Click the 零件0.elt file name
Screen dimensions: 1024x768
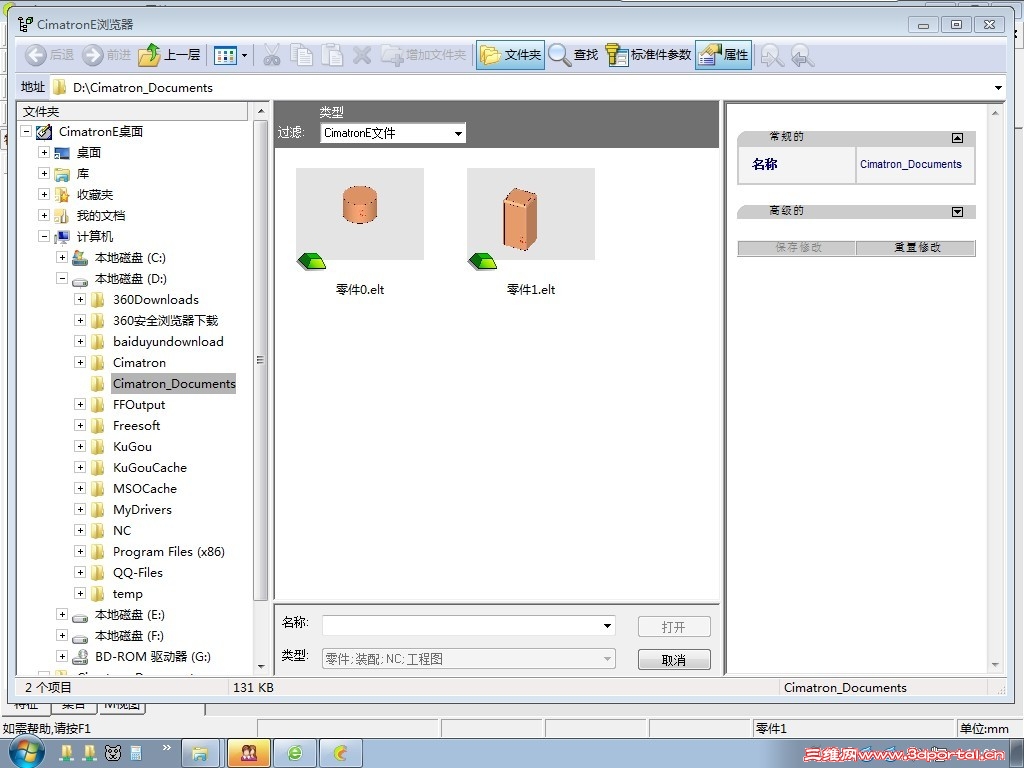(360, 289)
